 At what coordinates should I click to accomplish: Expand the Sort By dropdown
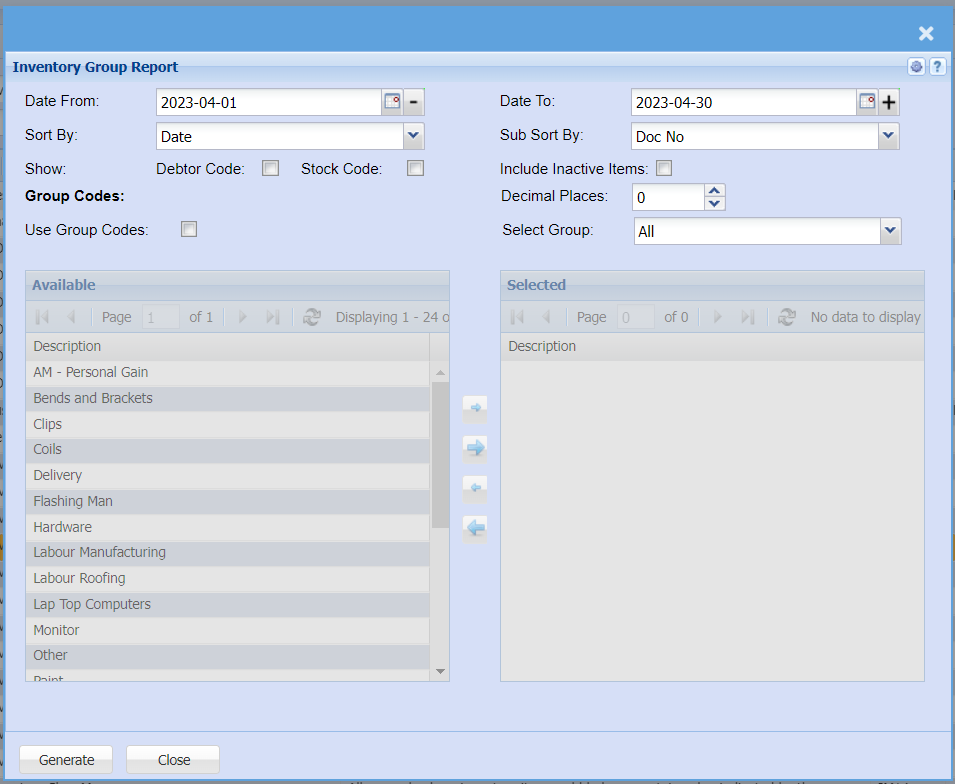point(414,136)
